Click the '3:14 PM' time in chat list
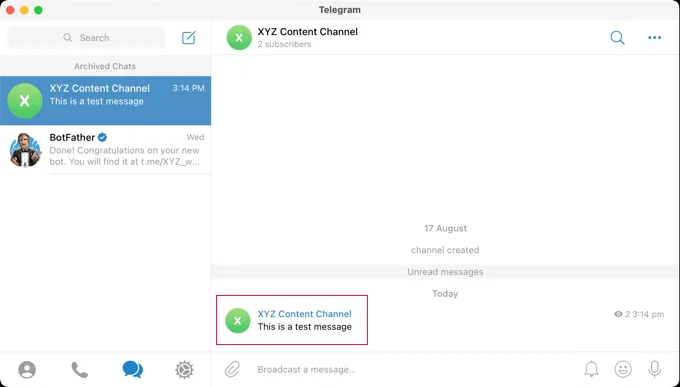680x387 pixels. [x=188, y=88]
